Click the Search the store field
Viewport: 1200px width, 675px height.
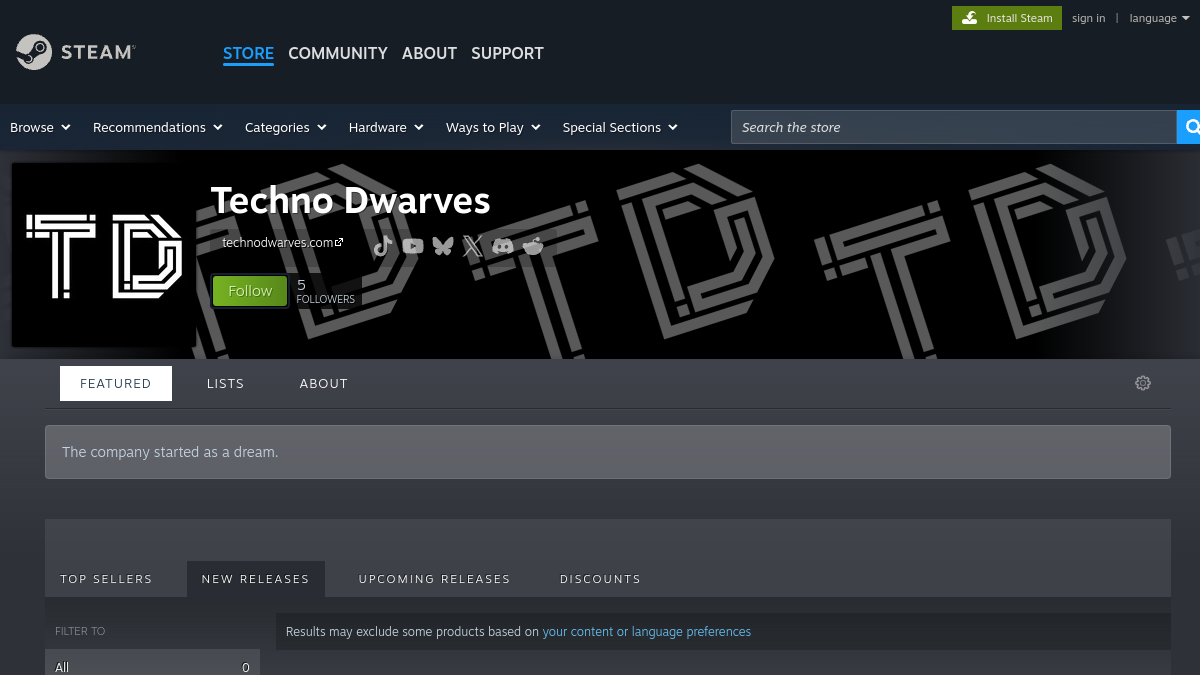point(954,127)
